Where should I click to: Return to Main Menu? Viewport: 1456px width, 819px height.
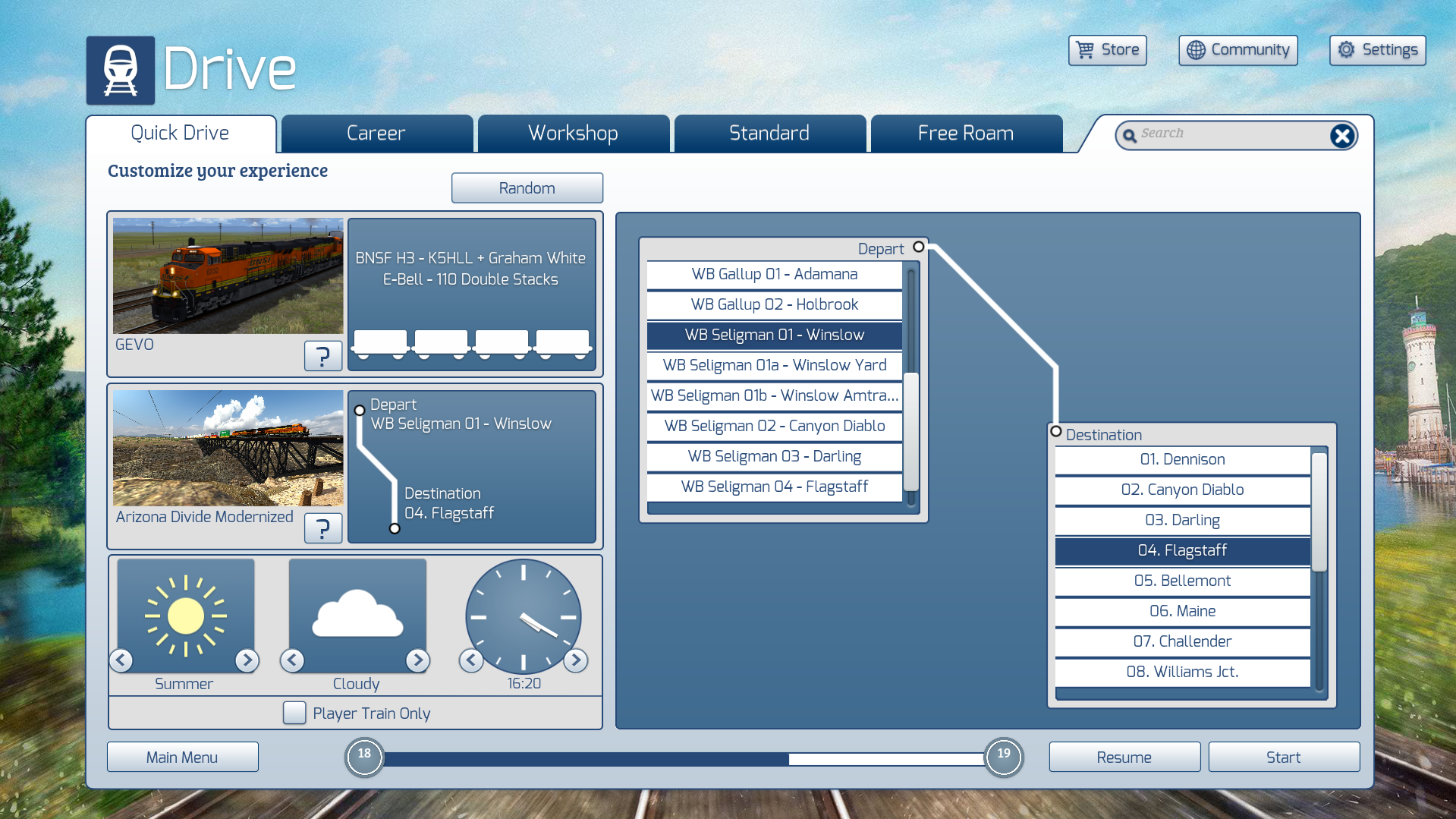(x=182, y=758)
